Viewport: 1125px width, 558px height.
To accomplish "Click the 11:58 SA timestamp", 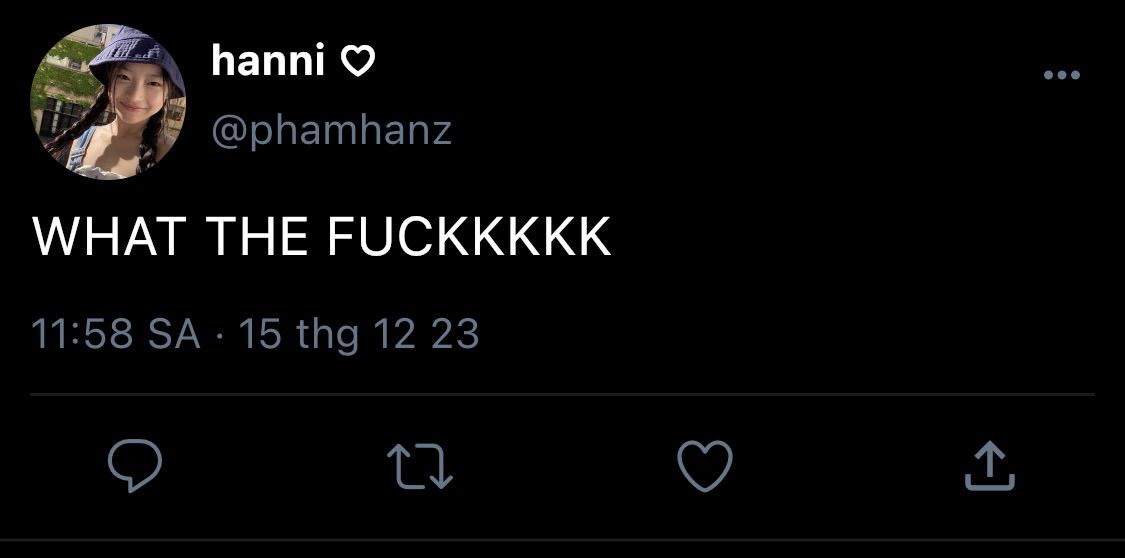I will [116, 334].
